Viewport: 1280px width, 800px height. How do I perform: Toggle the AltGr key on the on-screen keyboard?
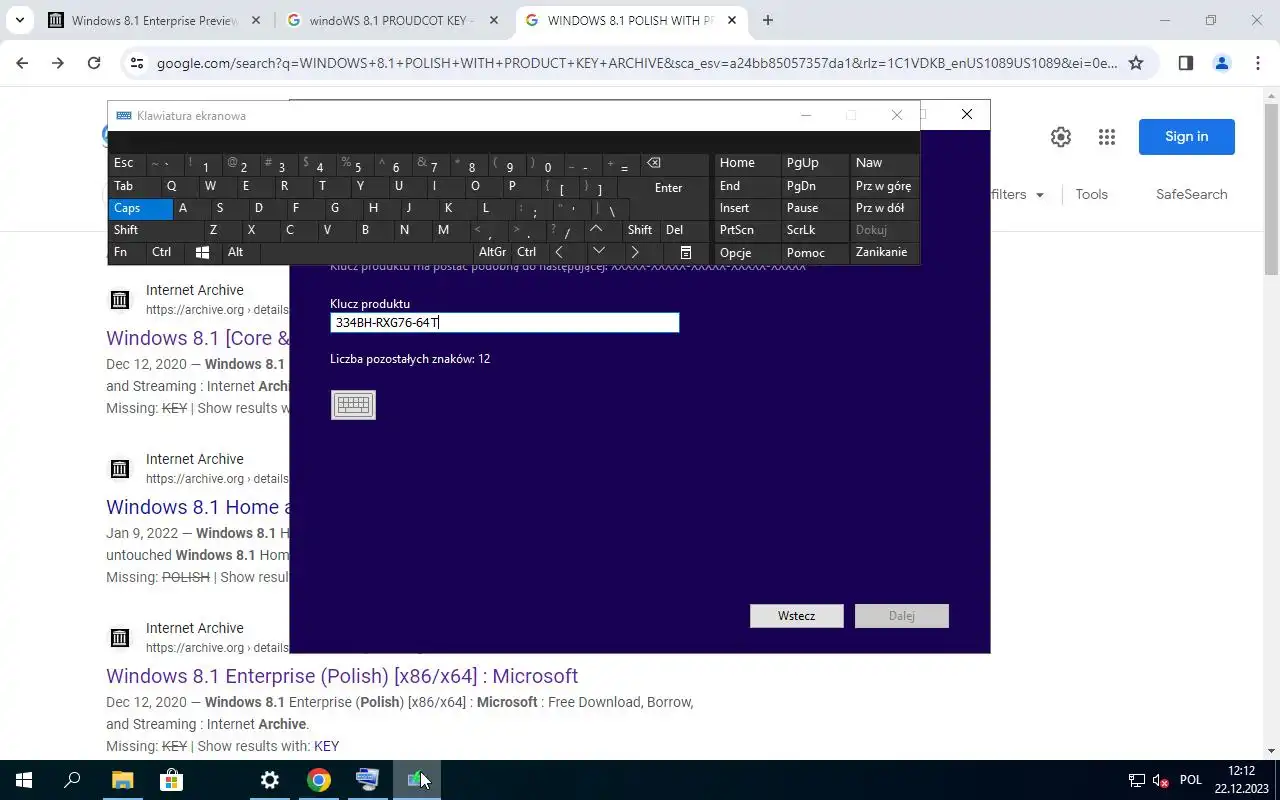coord(492,252)
